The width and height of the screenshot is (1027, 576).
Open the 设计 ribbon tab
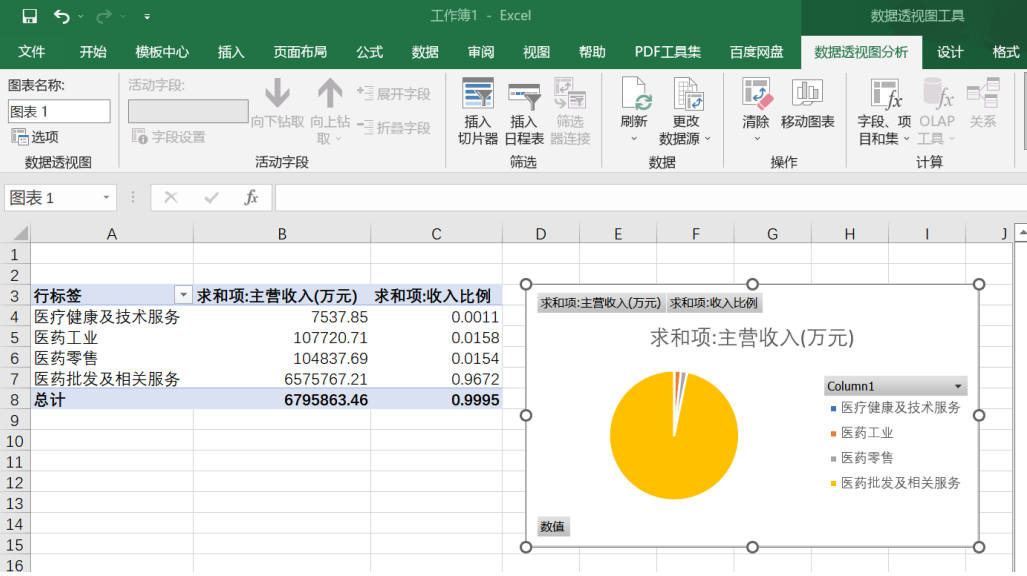click(x=950, y=52)
